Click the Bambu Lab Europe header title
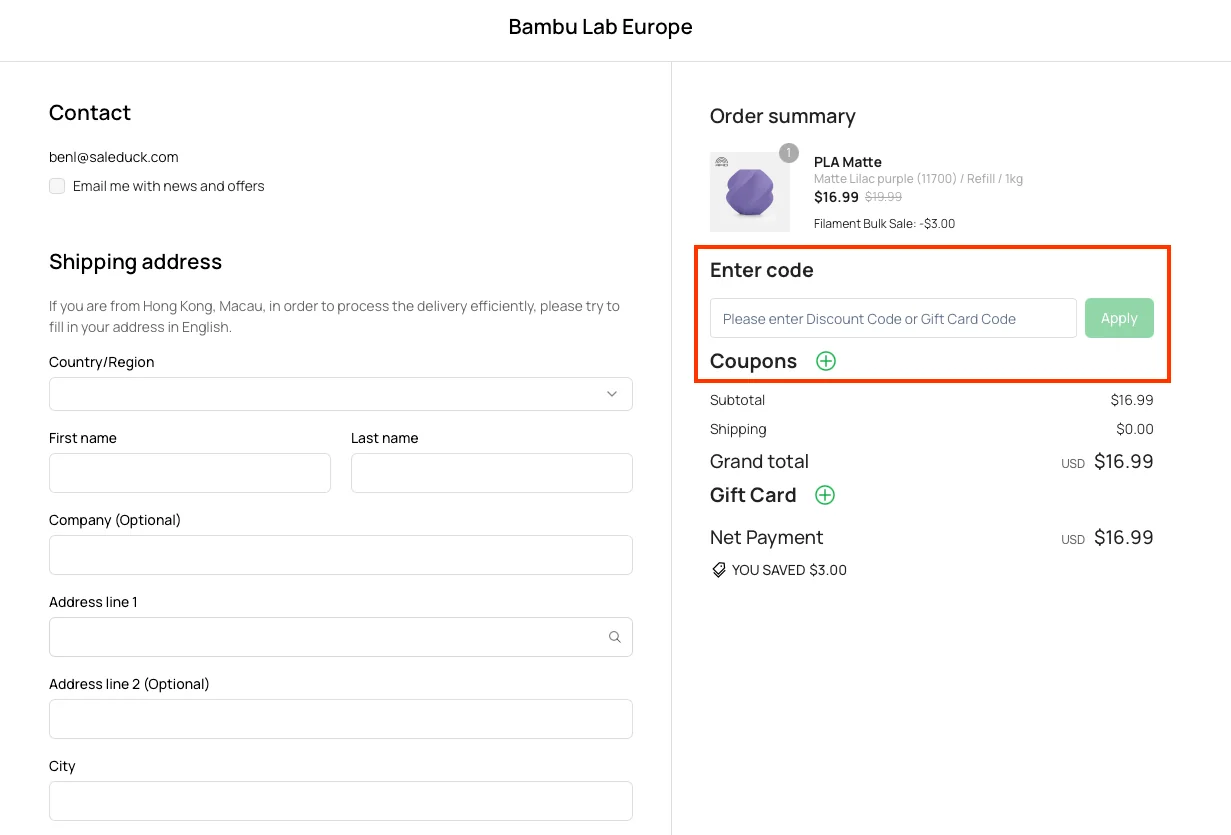Screen dimensions: 1231x835 coord(600,26)
